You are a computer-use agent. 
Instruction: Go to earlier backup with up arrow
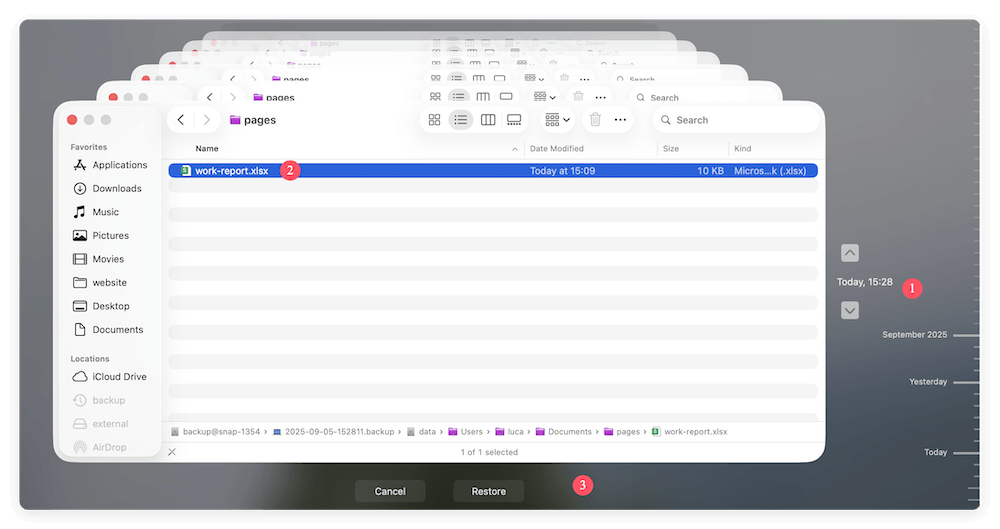[849, 253]
